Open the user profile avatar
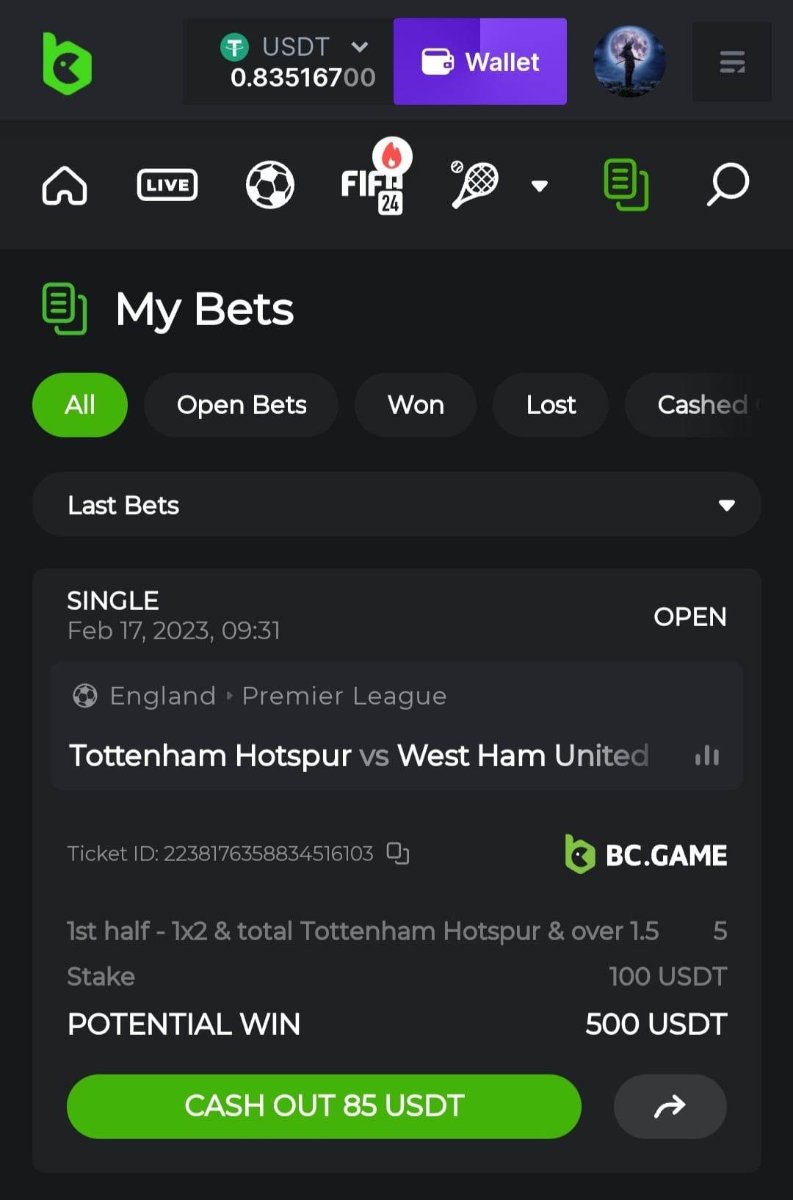Image resolution: width=793 pixels, height=1200 pixels. coord(630,62)
